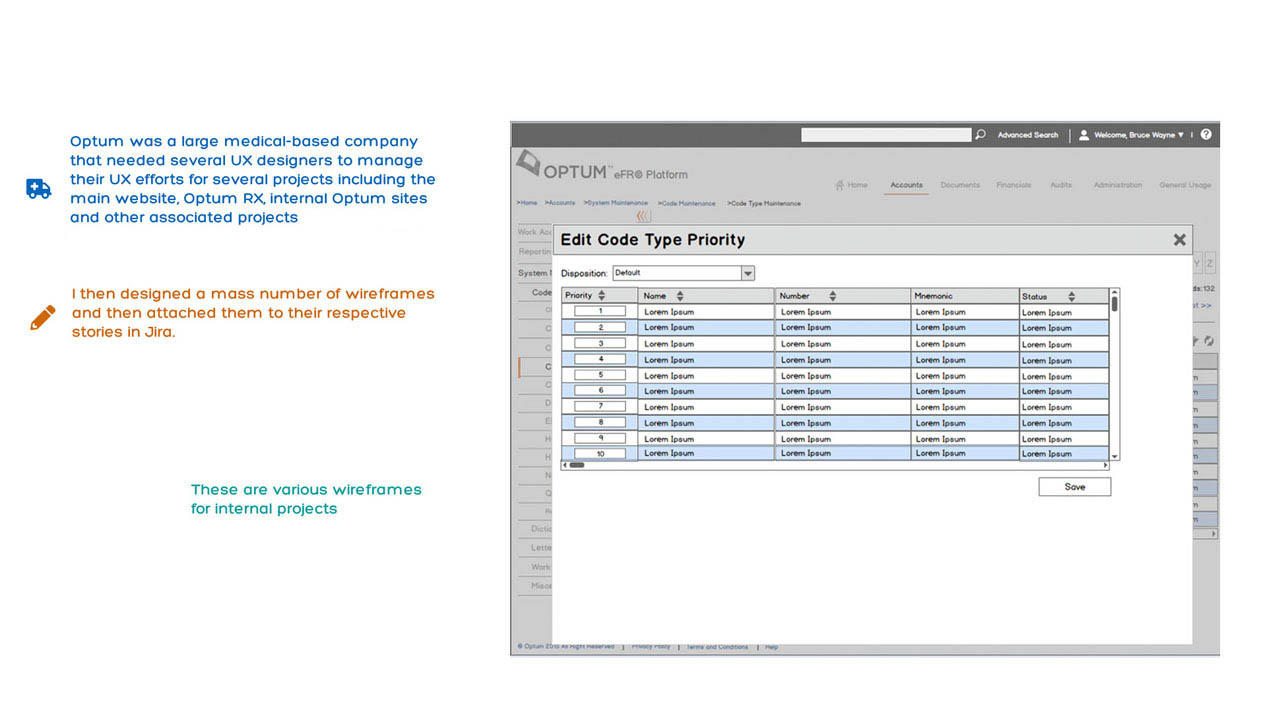The width and height of the screenshot is (1267, 713).
Task: Go to the Home navigation tab
Action: 851,185
